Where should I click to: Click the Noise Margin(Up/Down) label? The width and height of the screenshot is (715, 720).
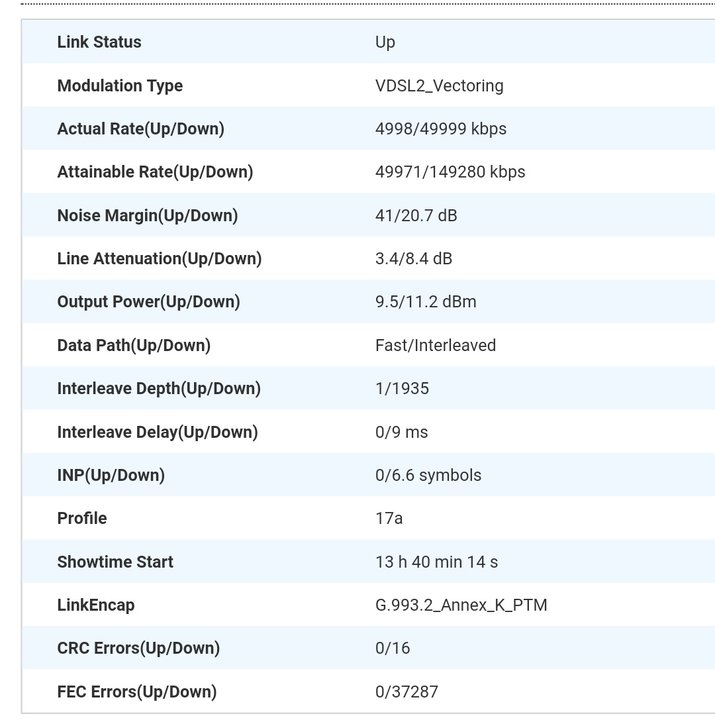[147, 215]
